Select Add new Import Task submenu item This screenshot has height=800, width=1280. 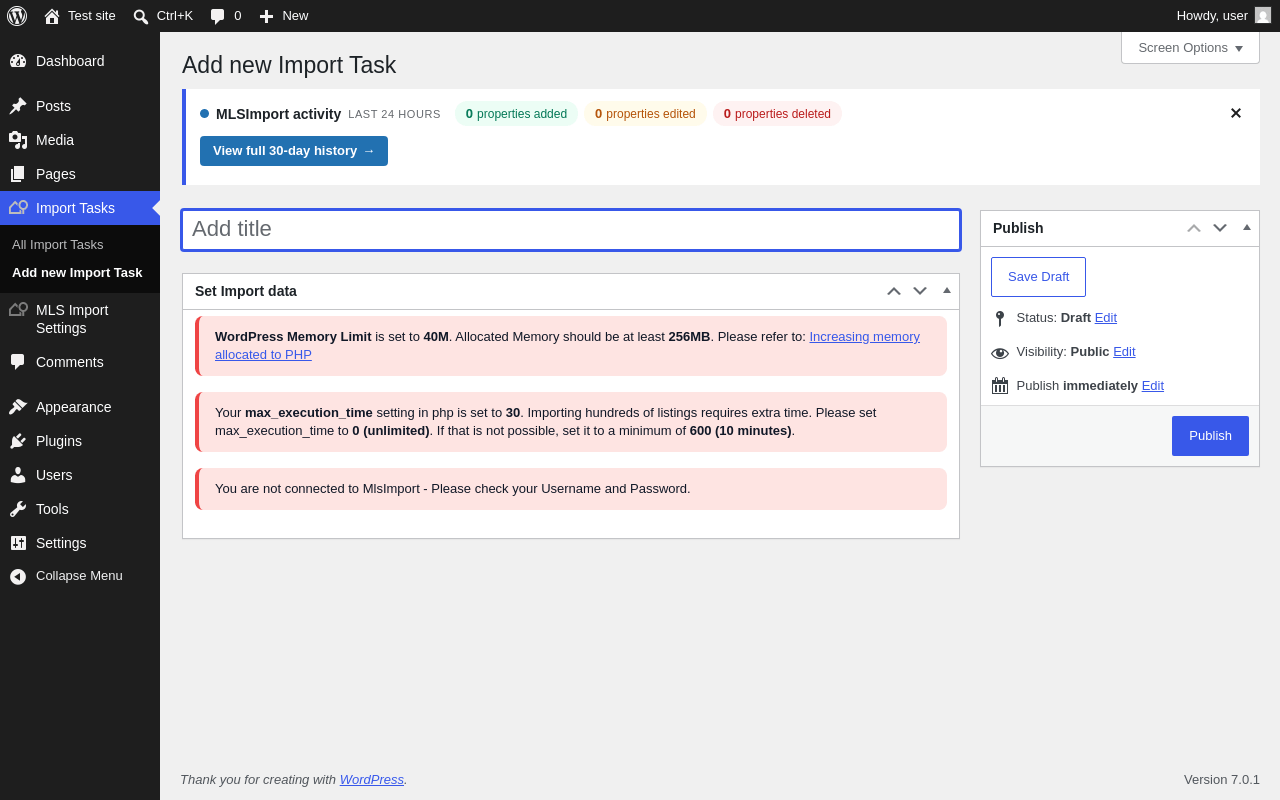[x=77, y=272]
